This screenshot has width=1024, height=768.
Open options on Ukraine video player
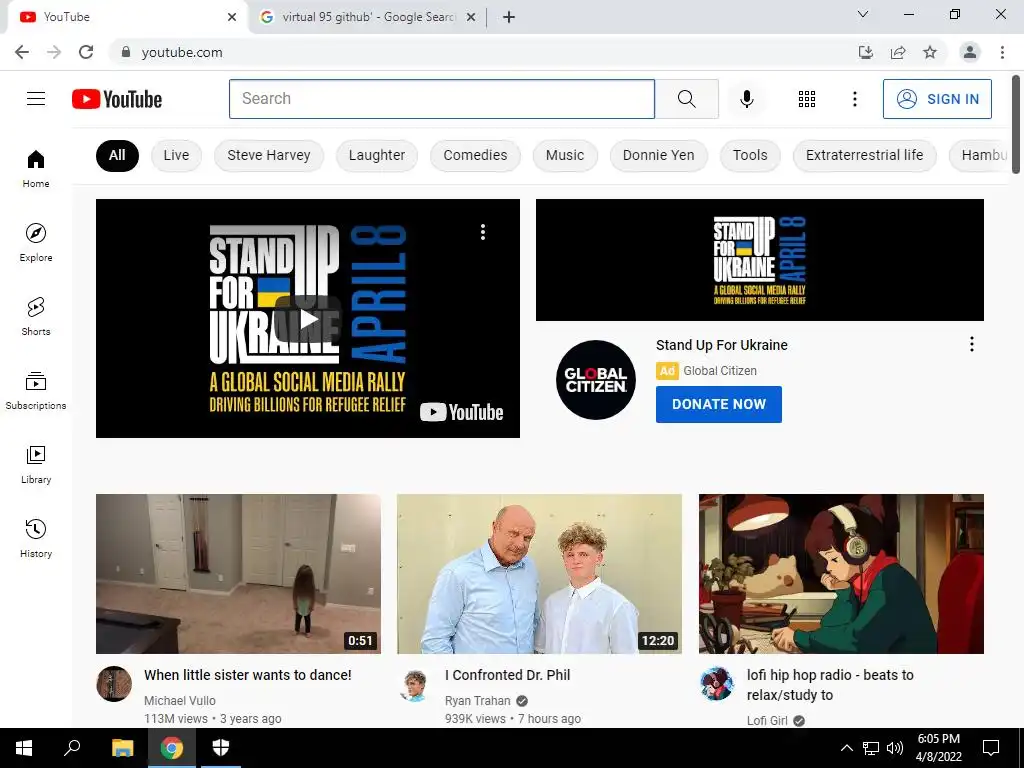(x=483, y=232)
